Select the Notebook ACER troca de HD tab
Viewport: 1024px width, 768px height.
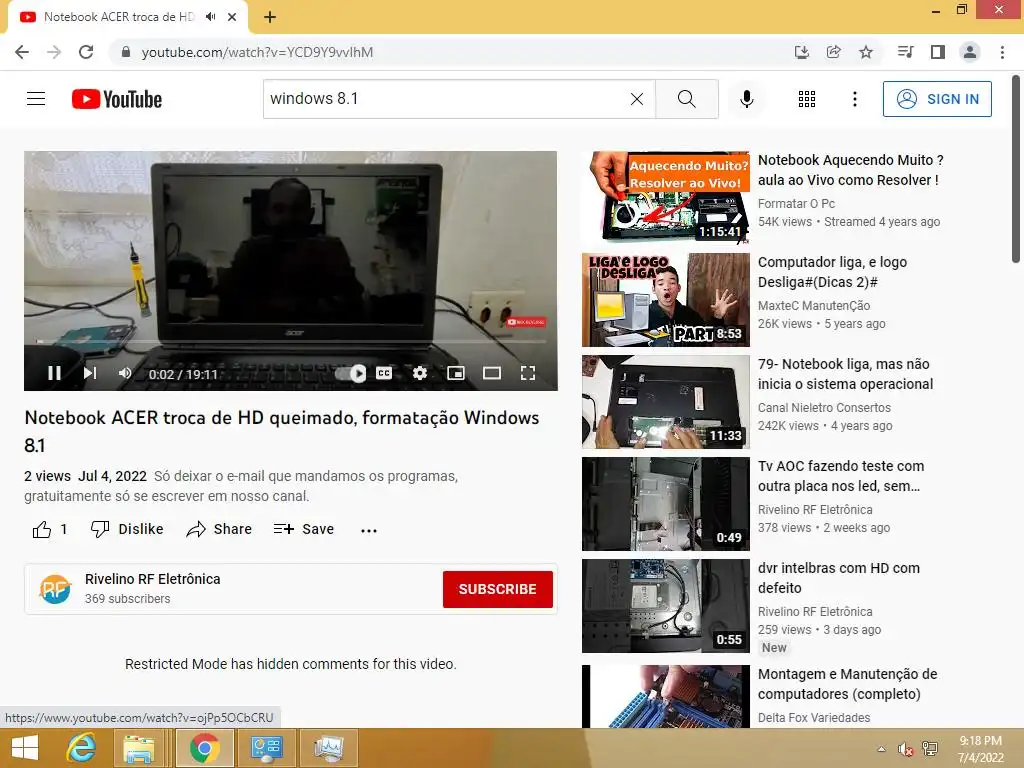coord(120,17)
